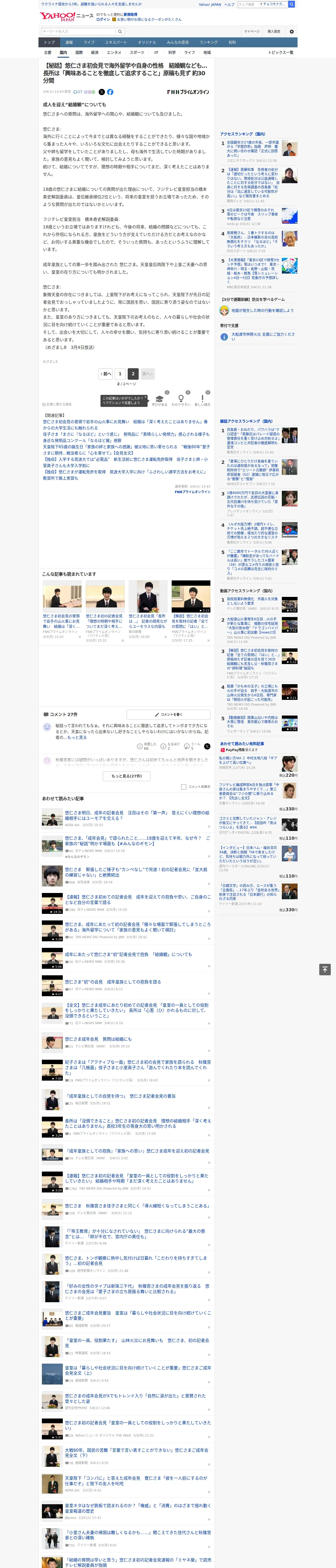Go to article page 1
336x1568 pixels.
(x=120, y=374)
